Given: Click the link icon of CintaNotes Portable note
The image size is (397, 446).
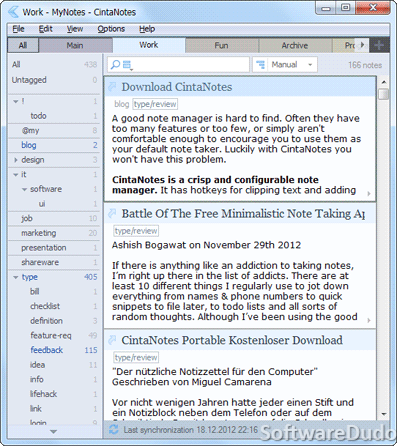Looking at the screenshot, I should 112,340.
